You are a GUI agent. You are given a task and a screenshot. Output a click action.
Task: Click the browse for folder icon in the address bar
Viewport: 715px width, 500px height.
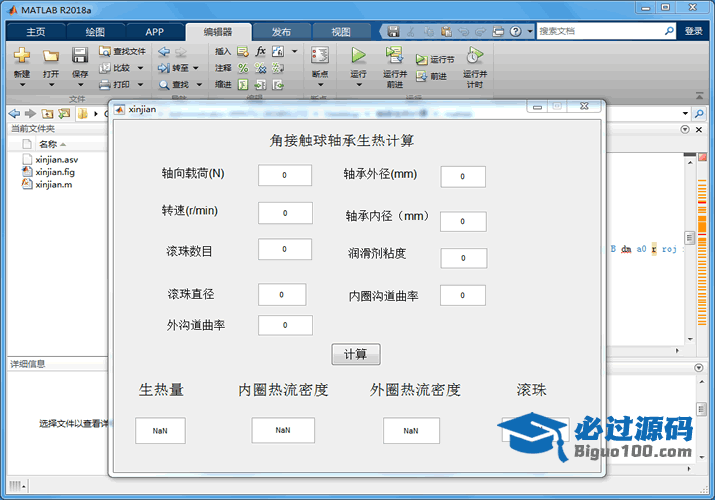64,113
